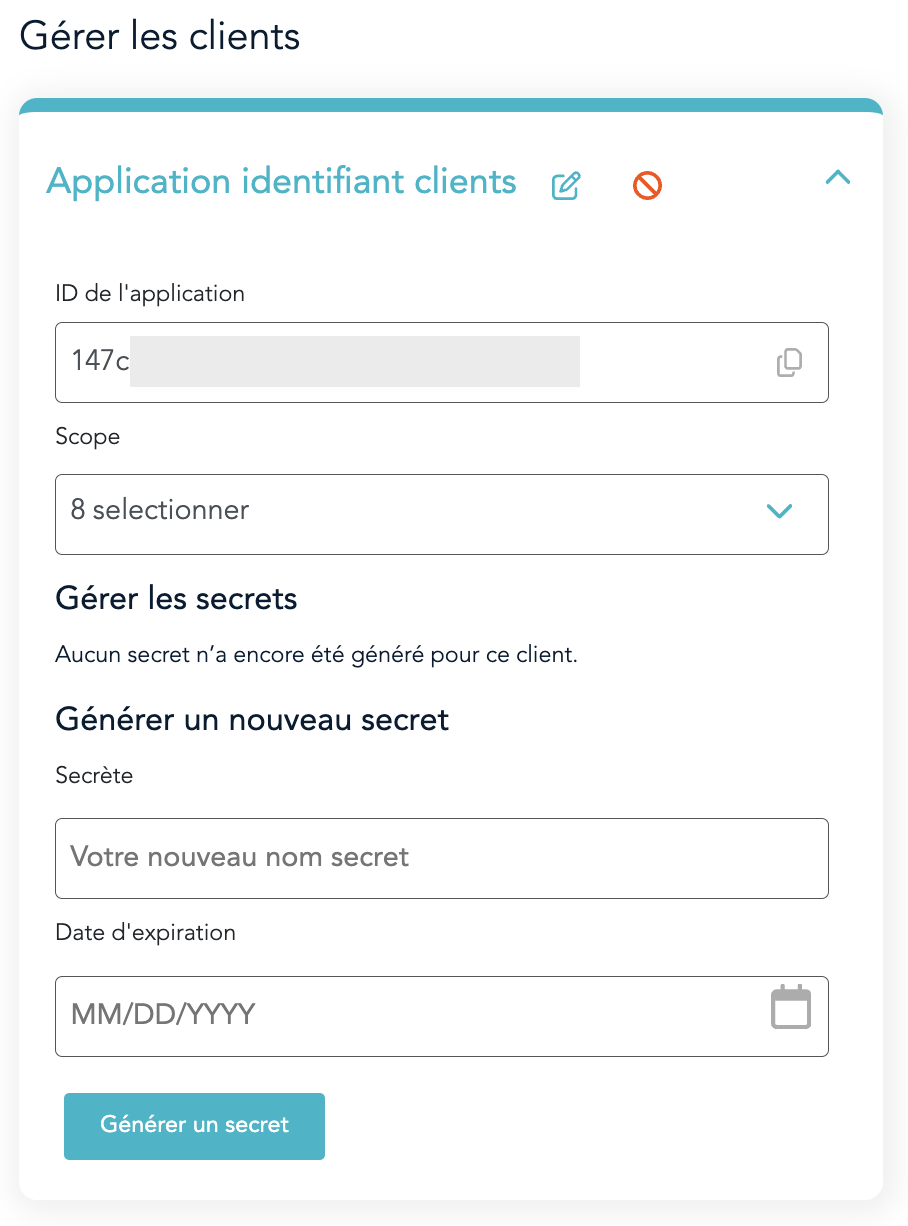Click the Gérer les secrets heading

point(177,599)
